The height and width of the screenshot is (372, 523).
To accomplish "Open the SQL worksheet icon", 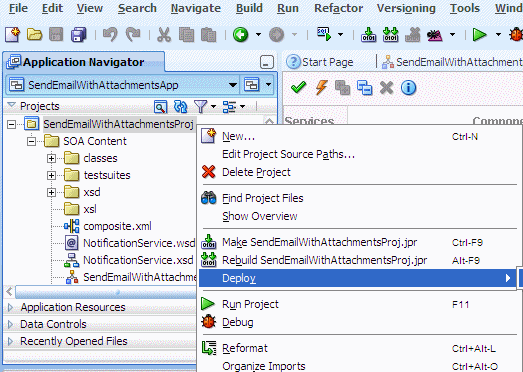I will tap(324, 34).
